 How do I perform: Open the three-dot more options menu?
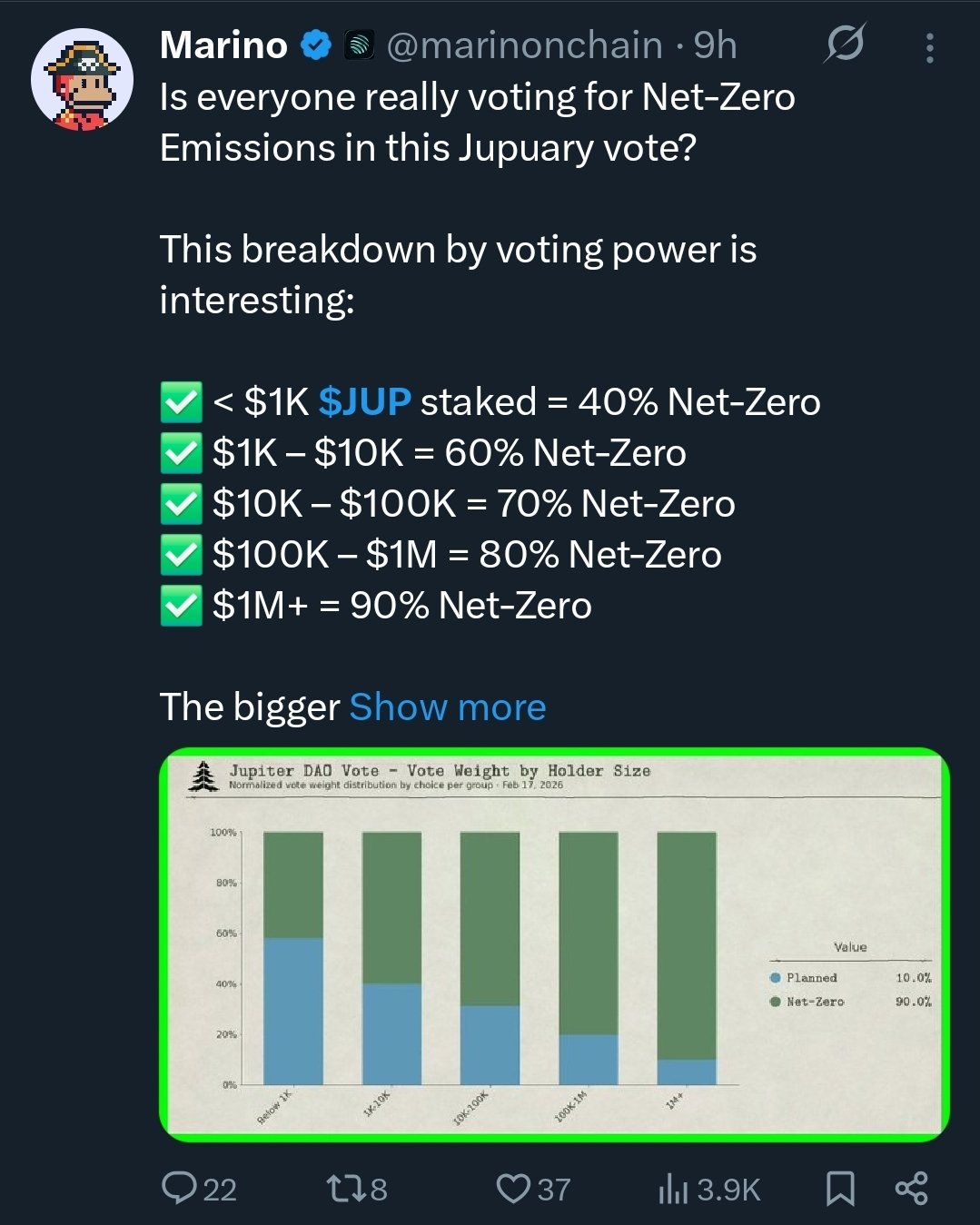point(929,47)
